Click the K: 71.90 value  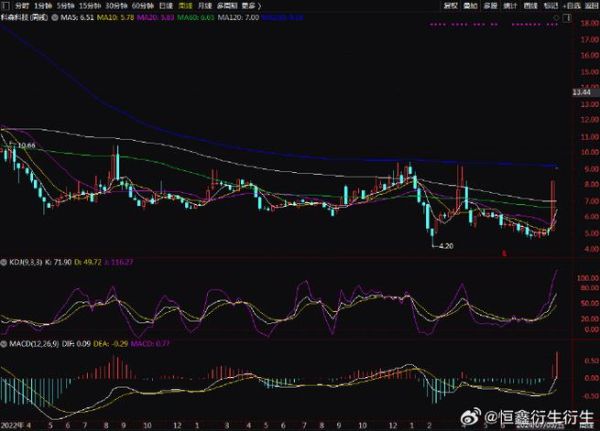[58, 262]
